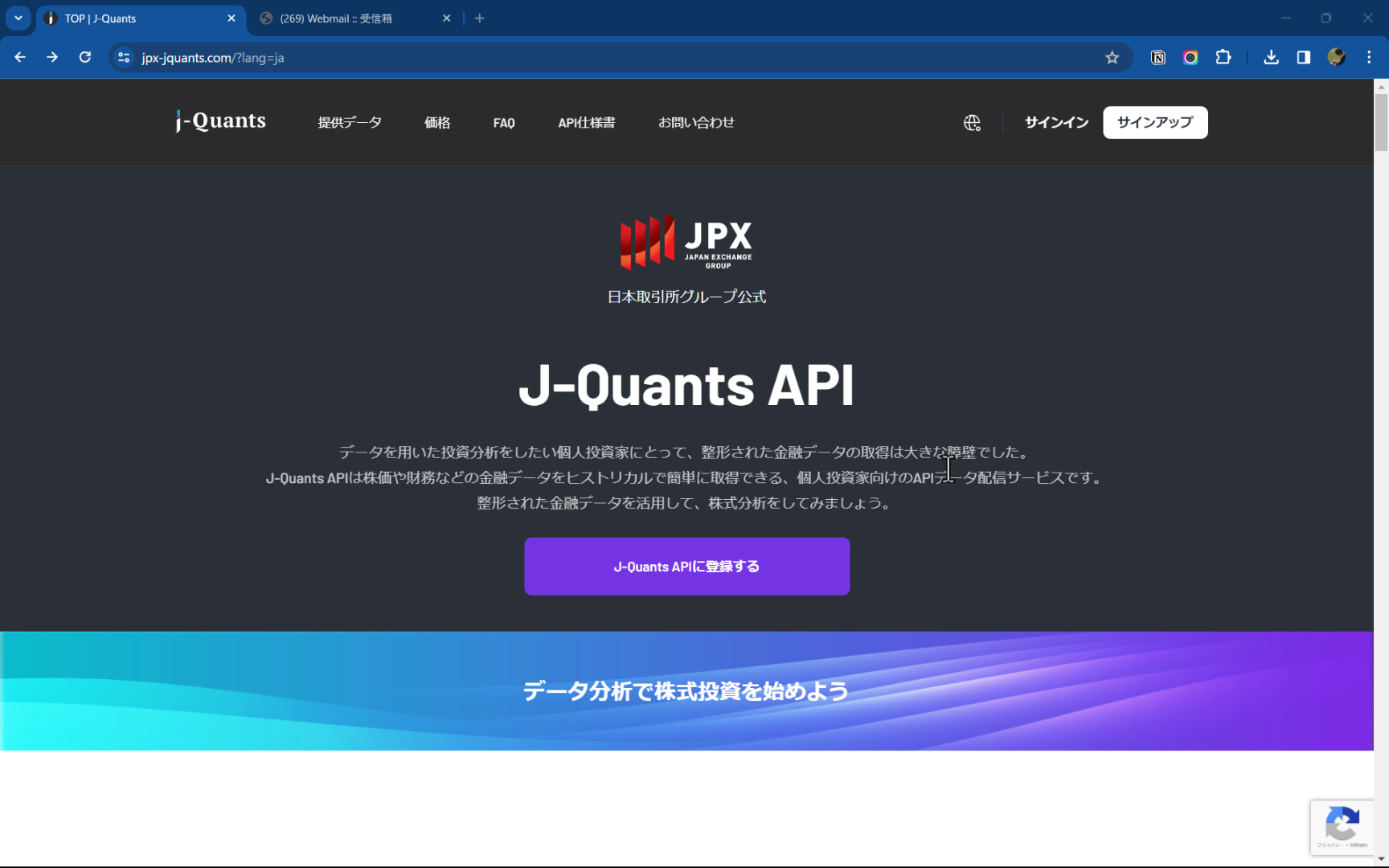Open the API仕様書 menu item
Screen dimensions: 1389x868
click(587, 122)
